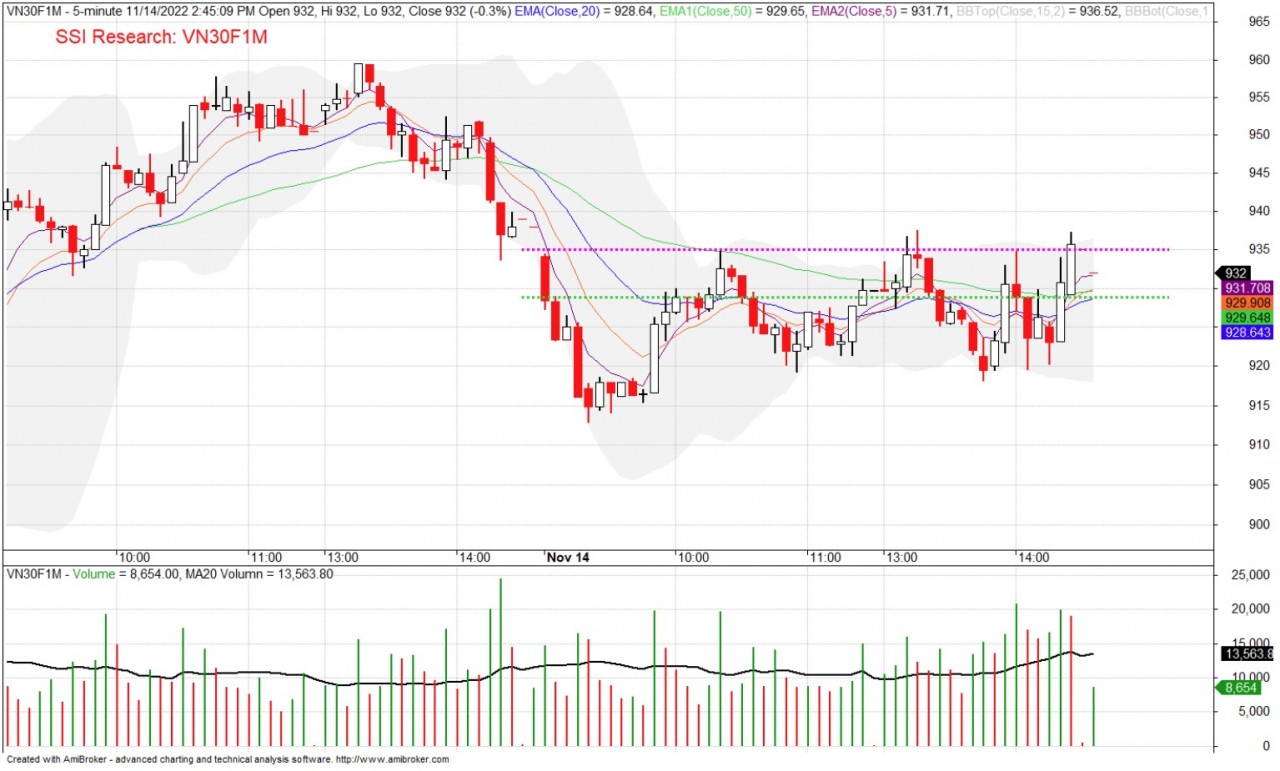1280x771 pixels.
Task: Click the red 'SSI Research: VN30F1M' title
Action: point(162,36)
